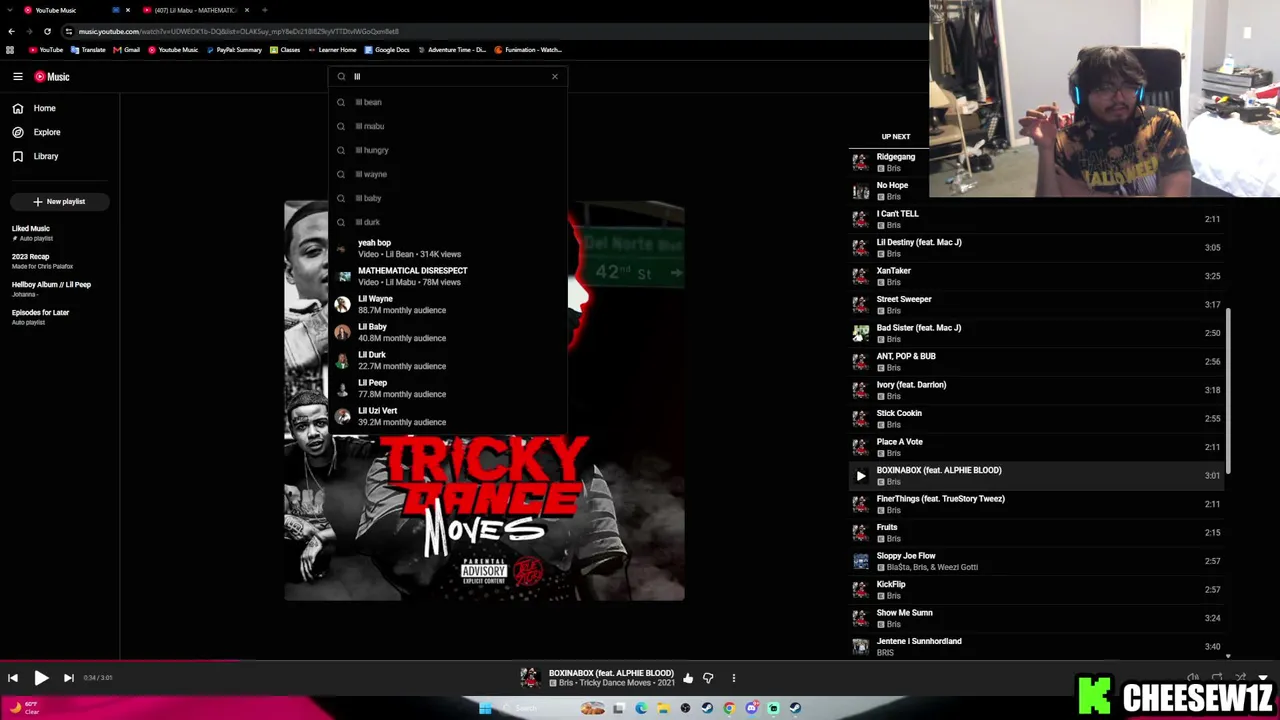This screenshot has width=1280, height=720.
Task: Open the Windows Start menu
Action: pyautogui.click(x=485, y=708)
